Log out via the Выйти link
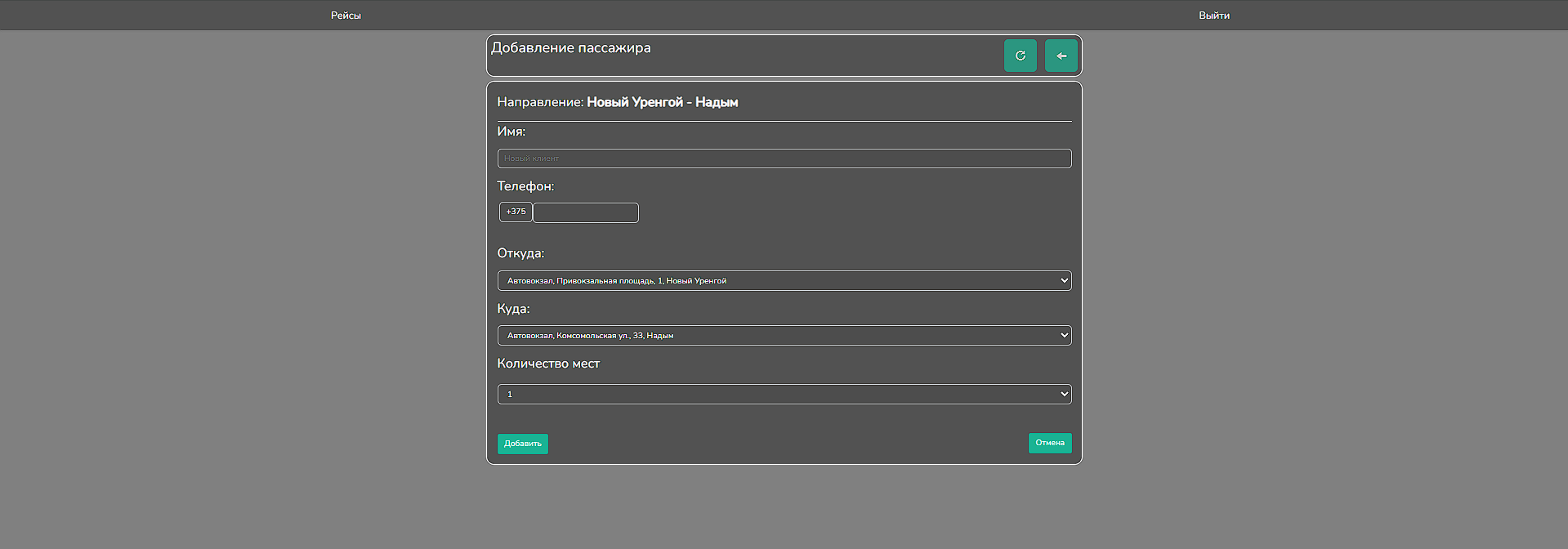 pos(1213,16)
